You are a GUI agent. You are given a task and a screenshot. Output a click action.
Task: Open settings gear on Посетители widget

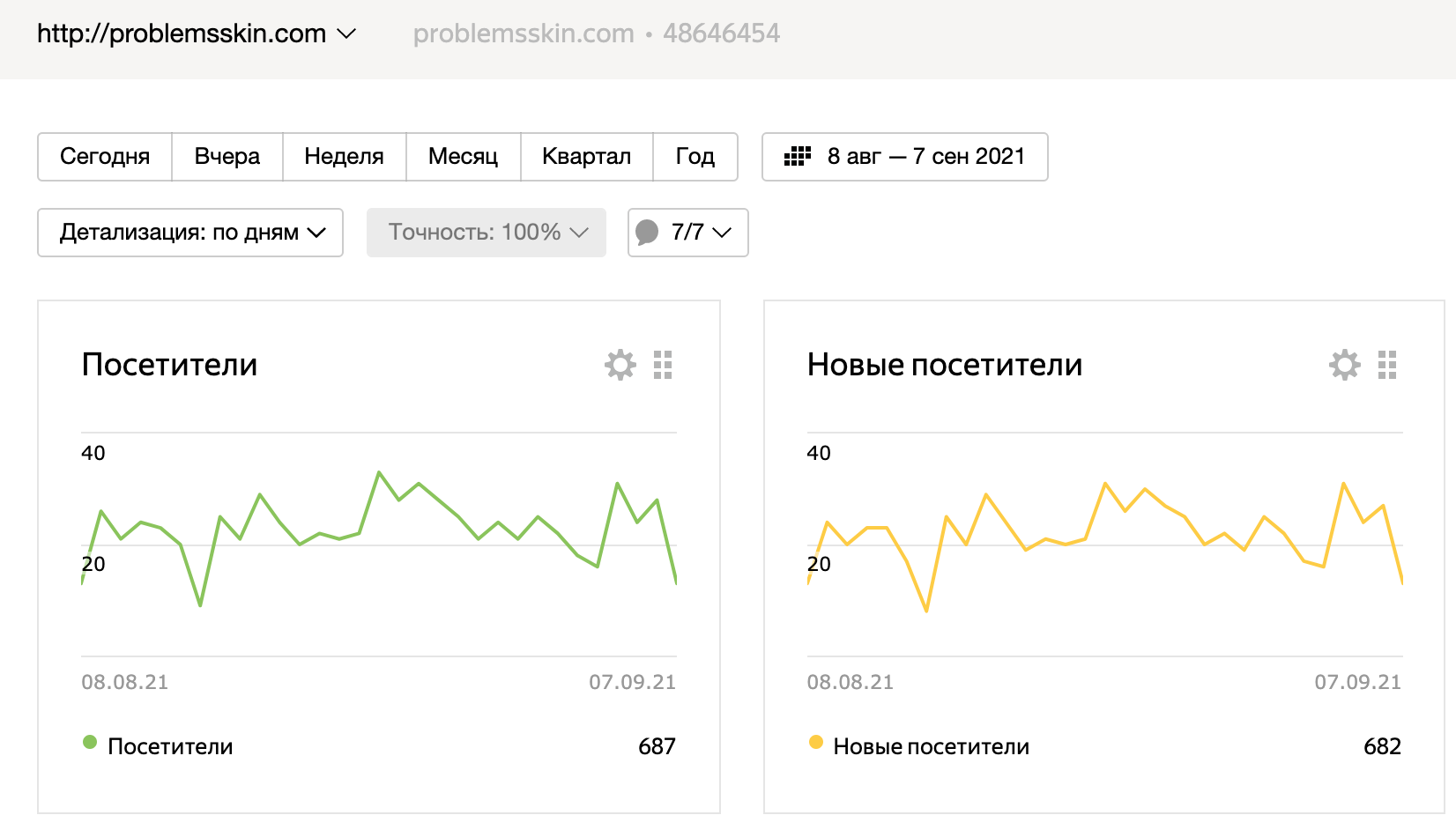point(620,365)
